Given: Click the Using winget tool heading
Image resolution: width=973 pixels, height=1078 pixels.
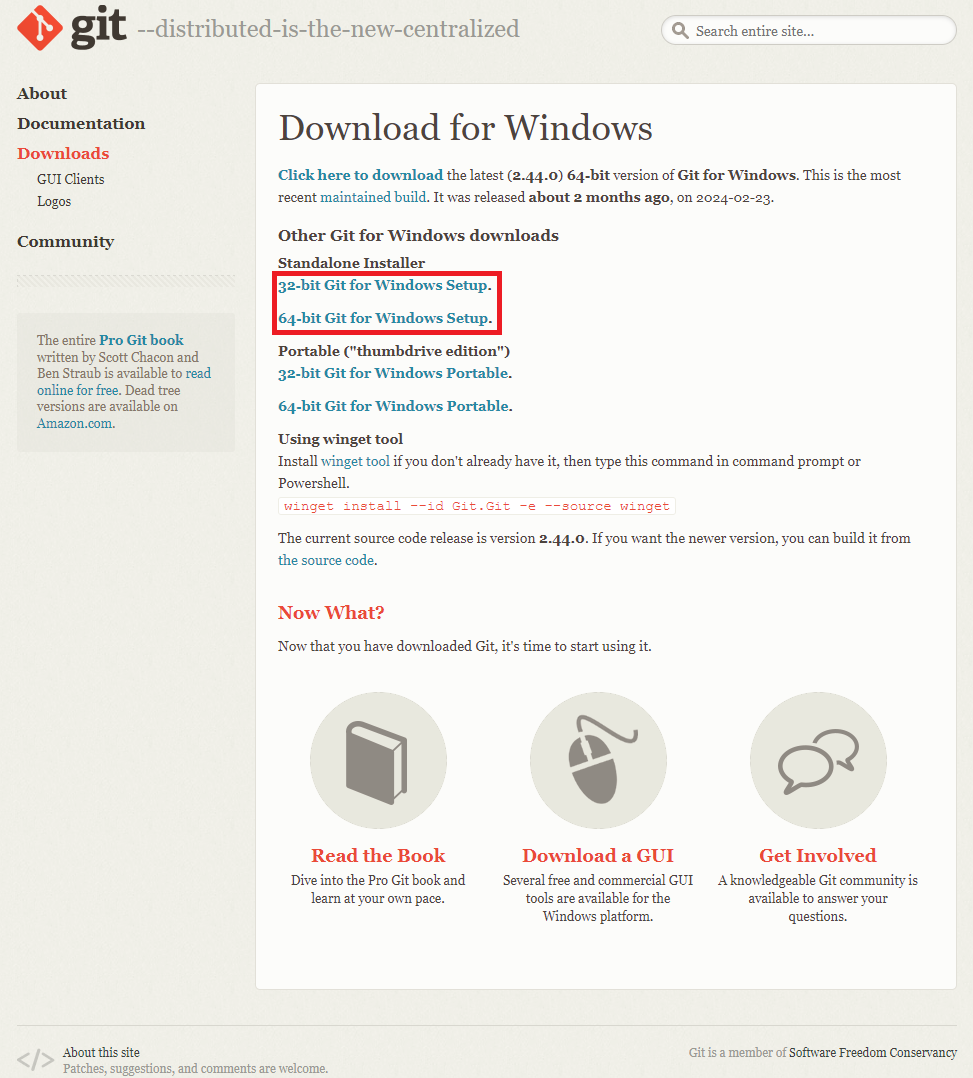Looking at the screenshot, I should click(x=340, y=439).
